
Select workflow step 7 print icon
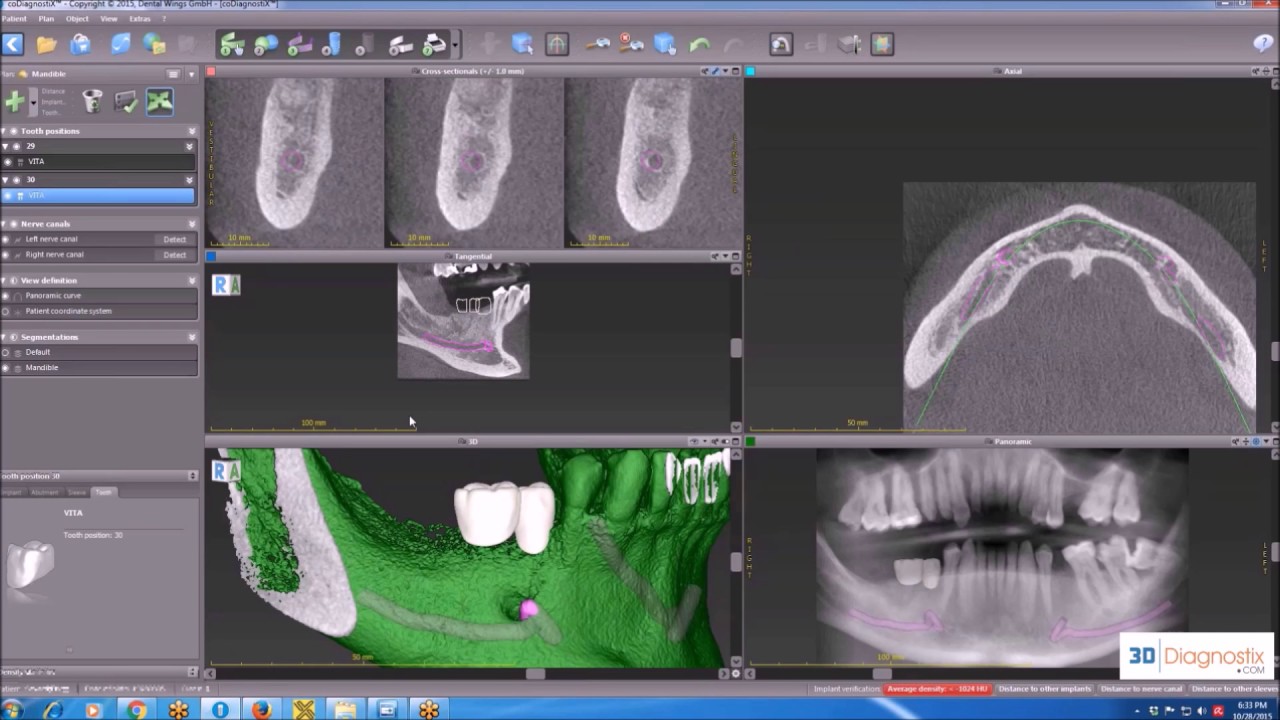pos(435,45)
